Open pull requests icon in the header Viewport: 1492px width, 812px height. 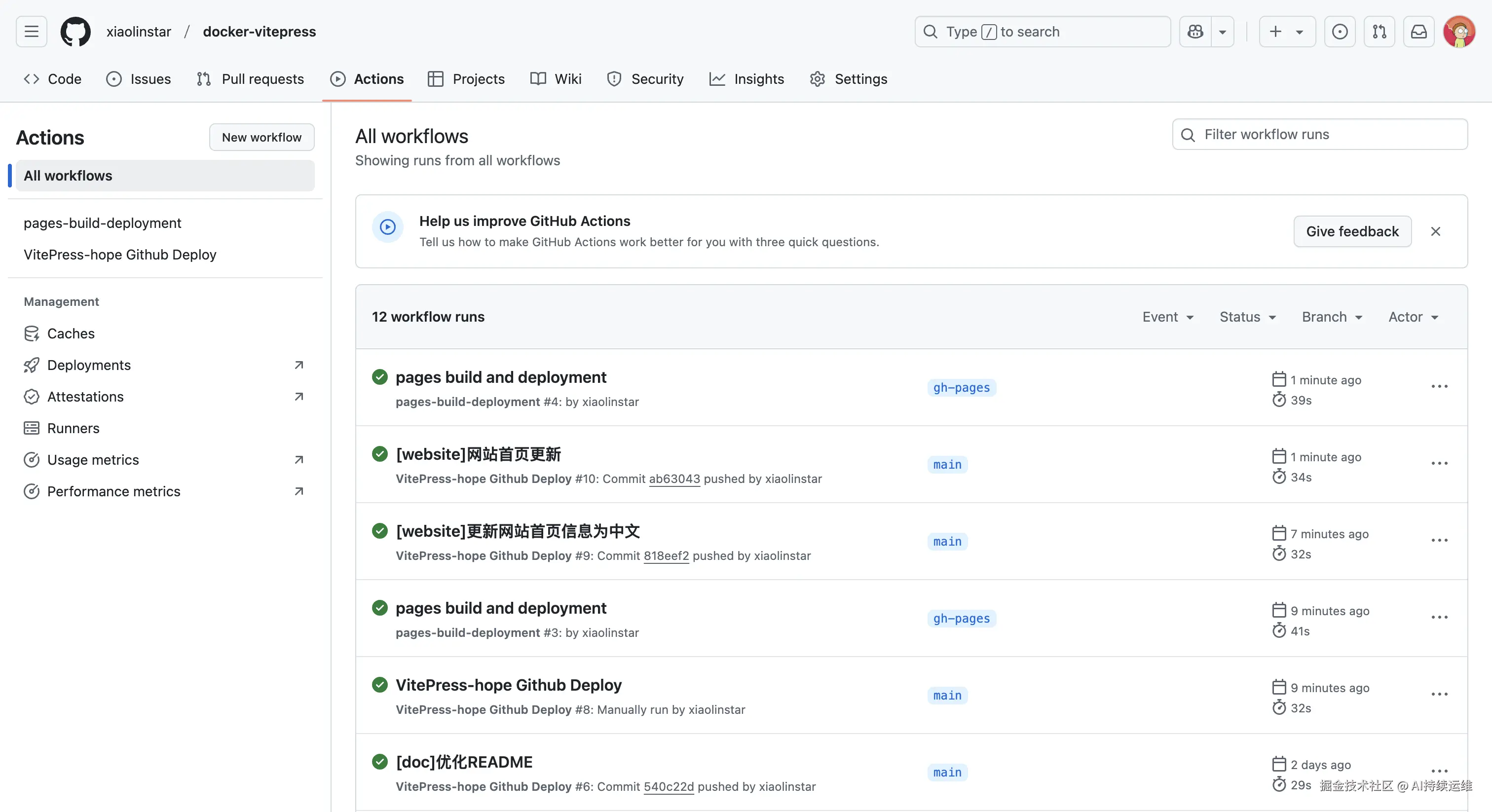1380,31
